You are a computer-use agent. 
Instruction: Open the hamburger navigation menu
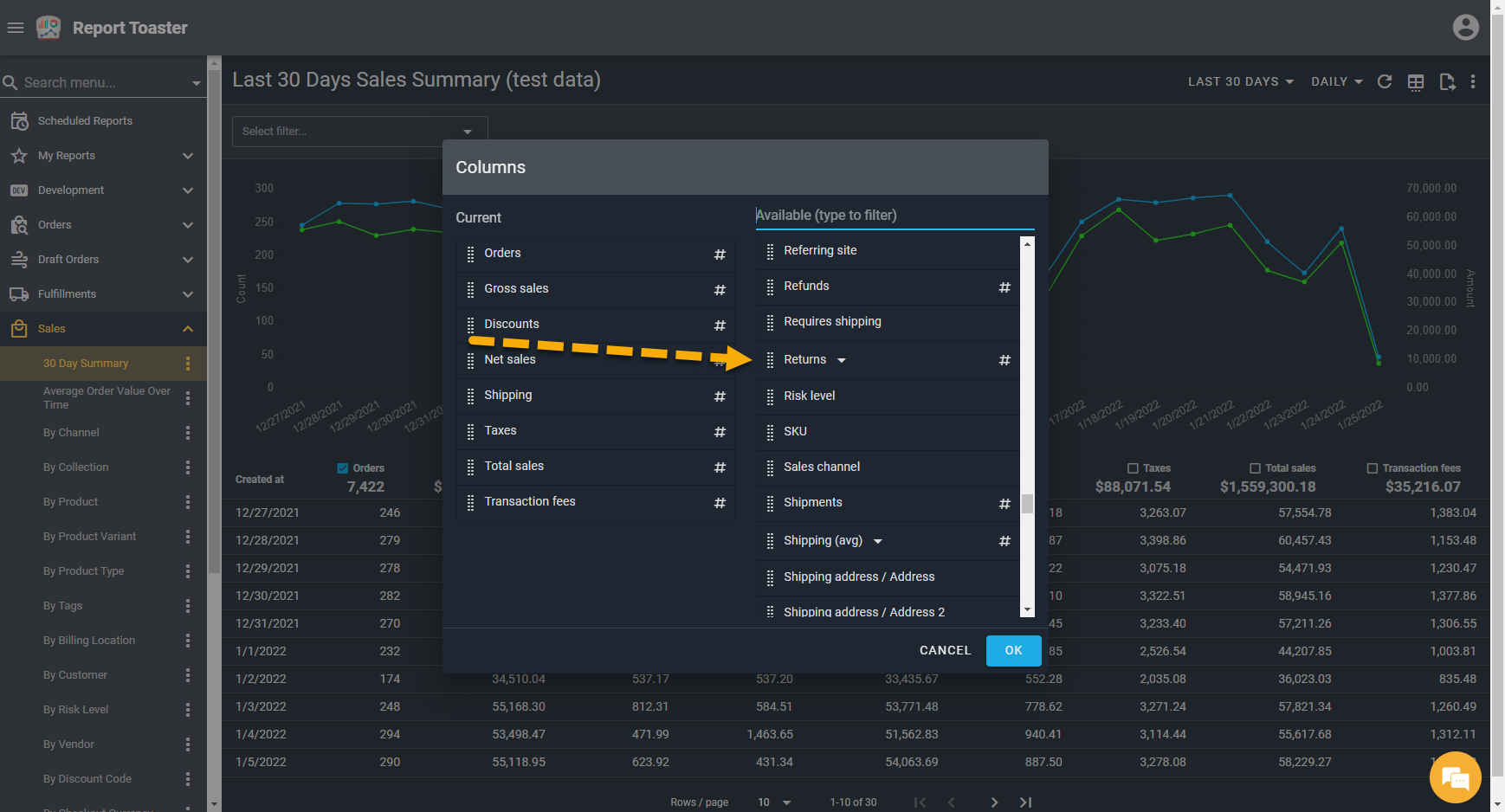click(15, 28)
